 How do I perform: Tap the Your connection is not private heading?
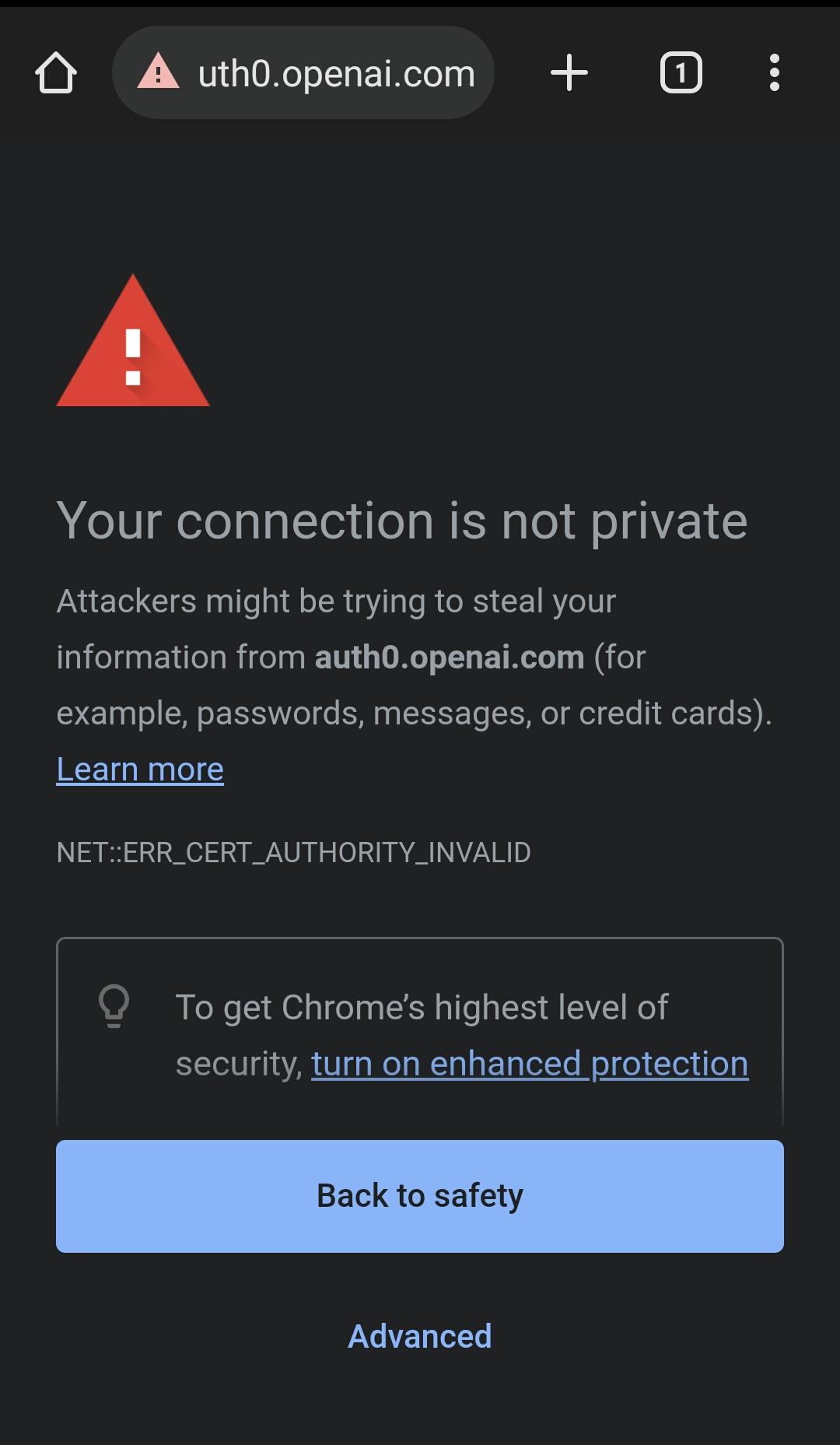tap(402, 520)
